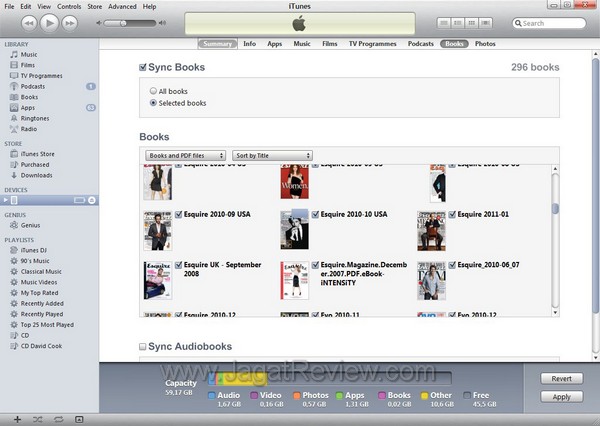
Task: Open Ringtones in the sidebar
Action: pos(35,119)
